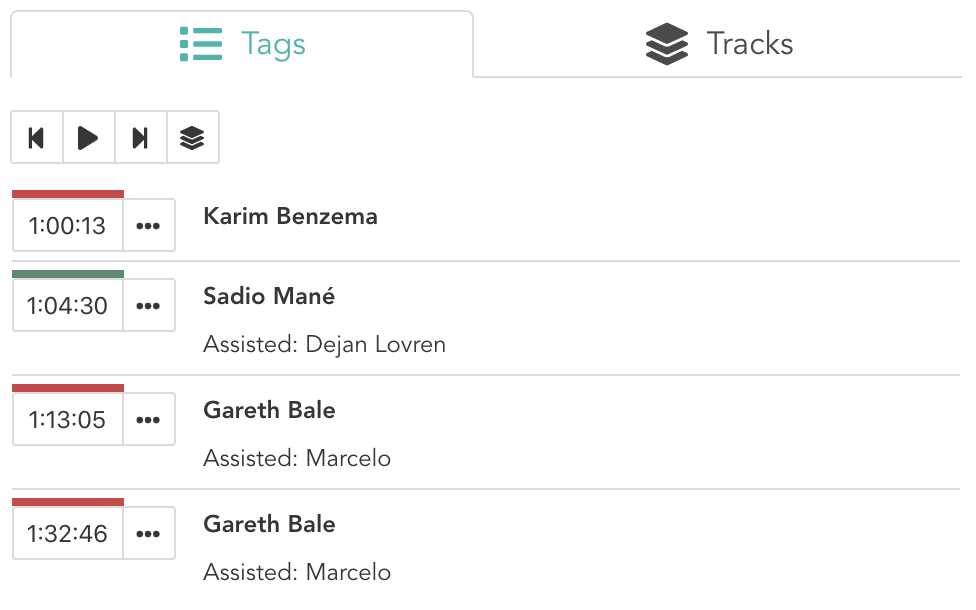The width and height of the screenshot is (976, 610).
Task: Skip to next tag
Action: click(141, 138)
